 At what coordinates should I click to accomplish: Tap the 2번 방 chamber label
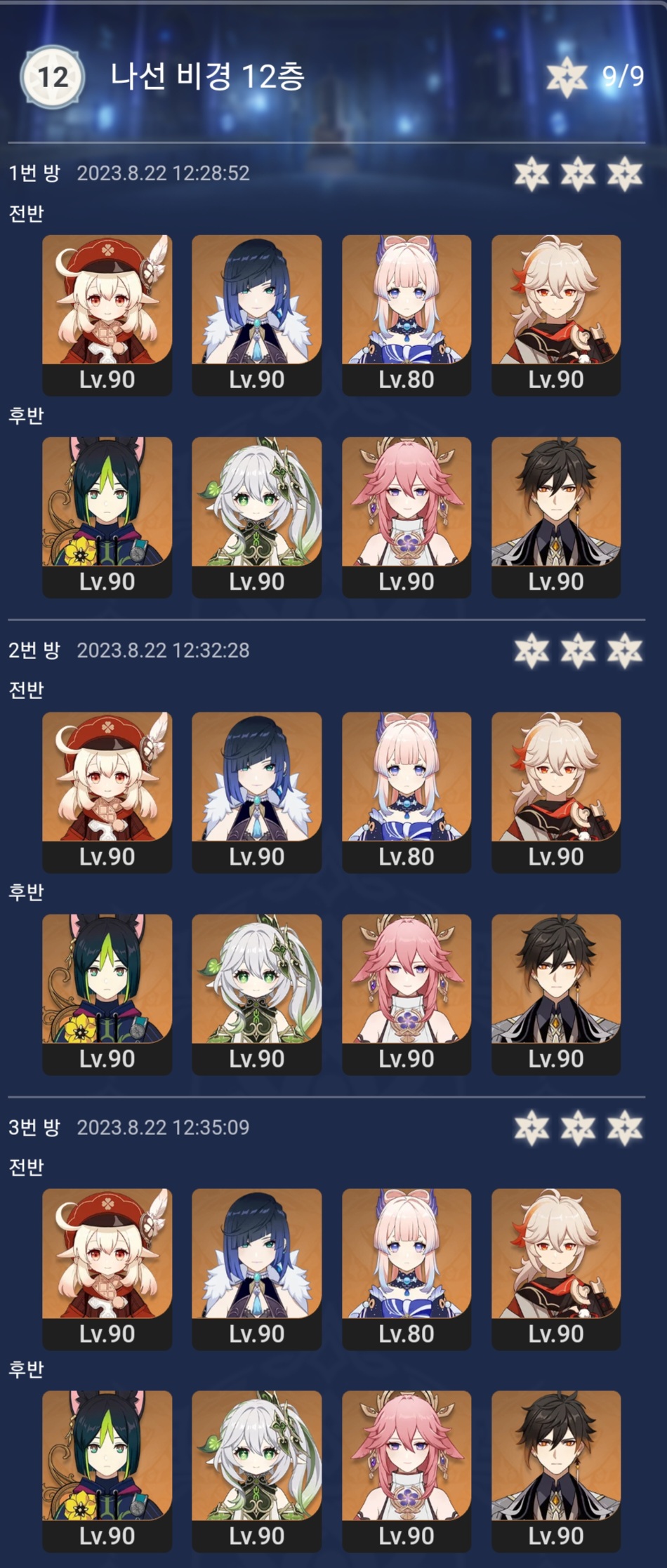[x=34, y=650]
